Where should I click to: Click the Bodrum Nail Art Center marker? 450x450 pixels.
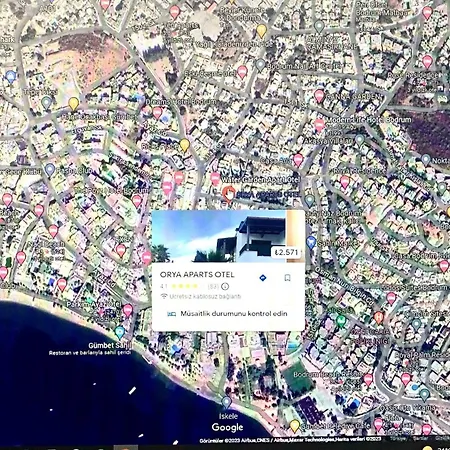pos(260,65)
